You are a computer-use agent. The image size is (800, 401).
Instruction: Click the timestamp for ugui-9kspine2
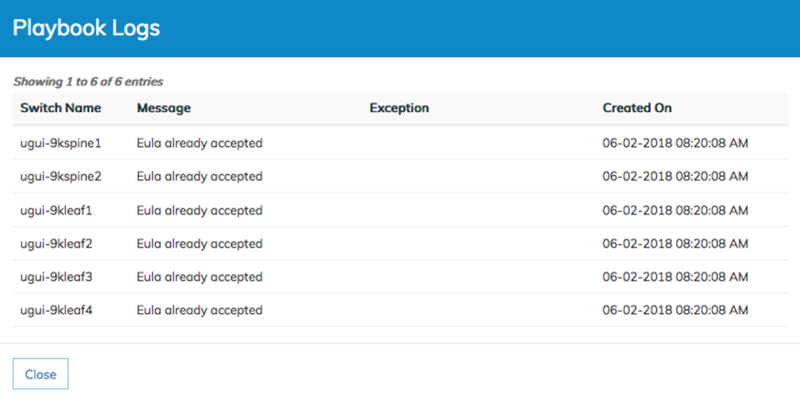pyautogui.click(x=675, y=177)
